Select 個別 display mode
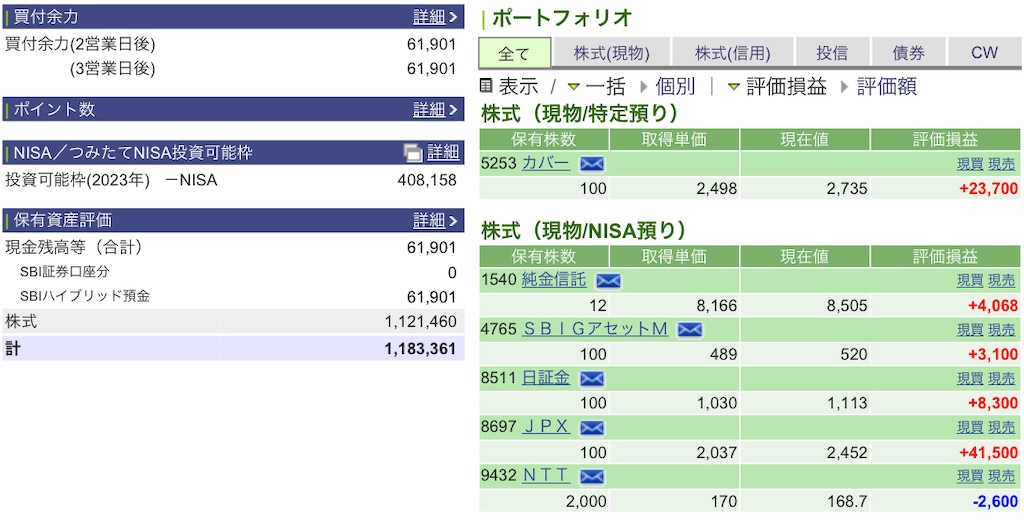The height and width of the screenshot is (521, 1024). [x=675, y=86]
